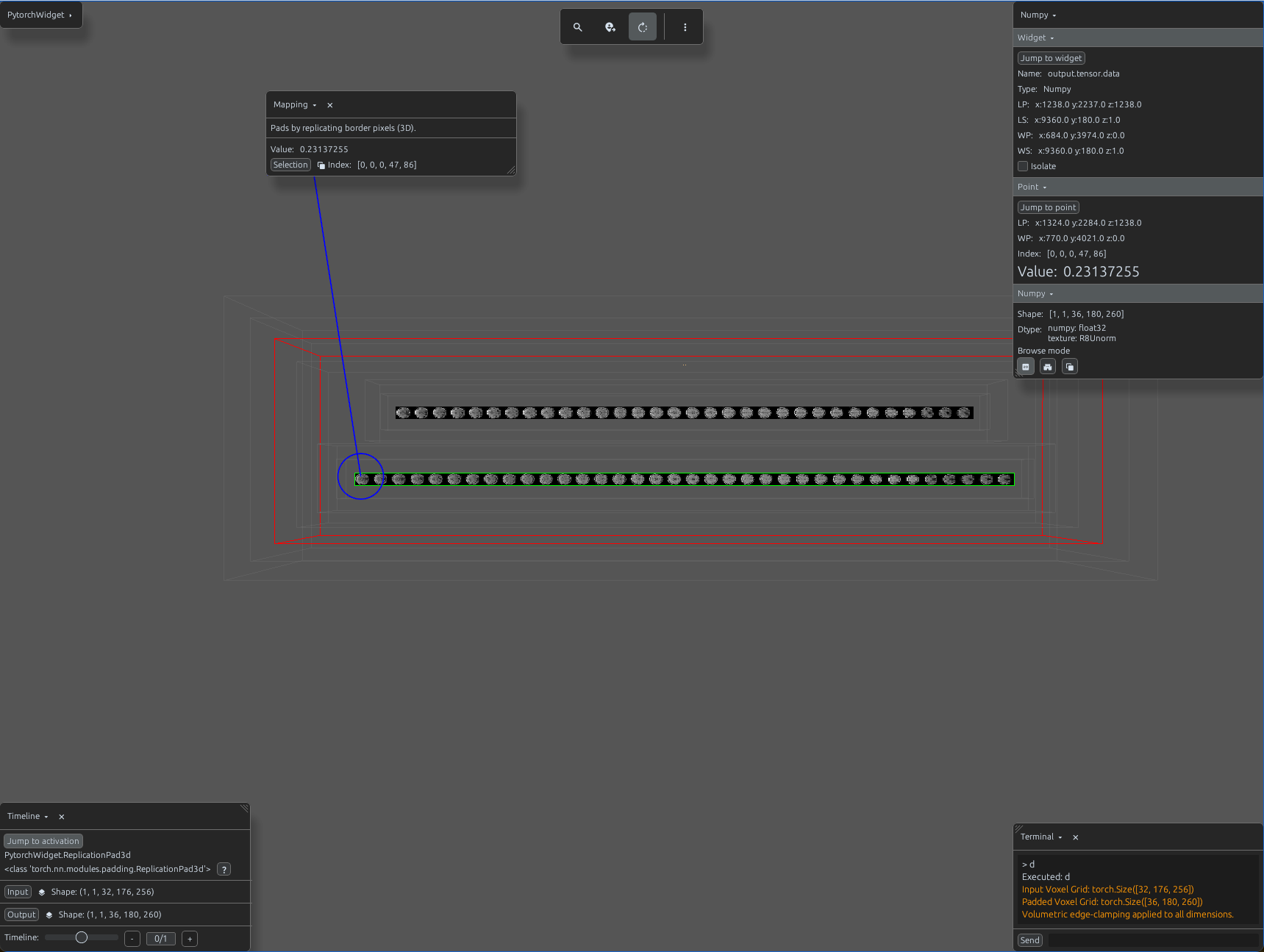The image size is (1264, 952).
Task: Increment timeline step with plus button
Action: pos(190,939)
